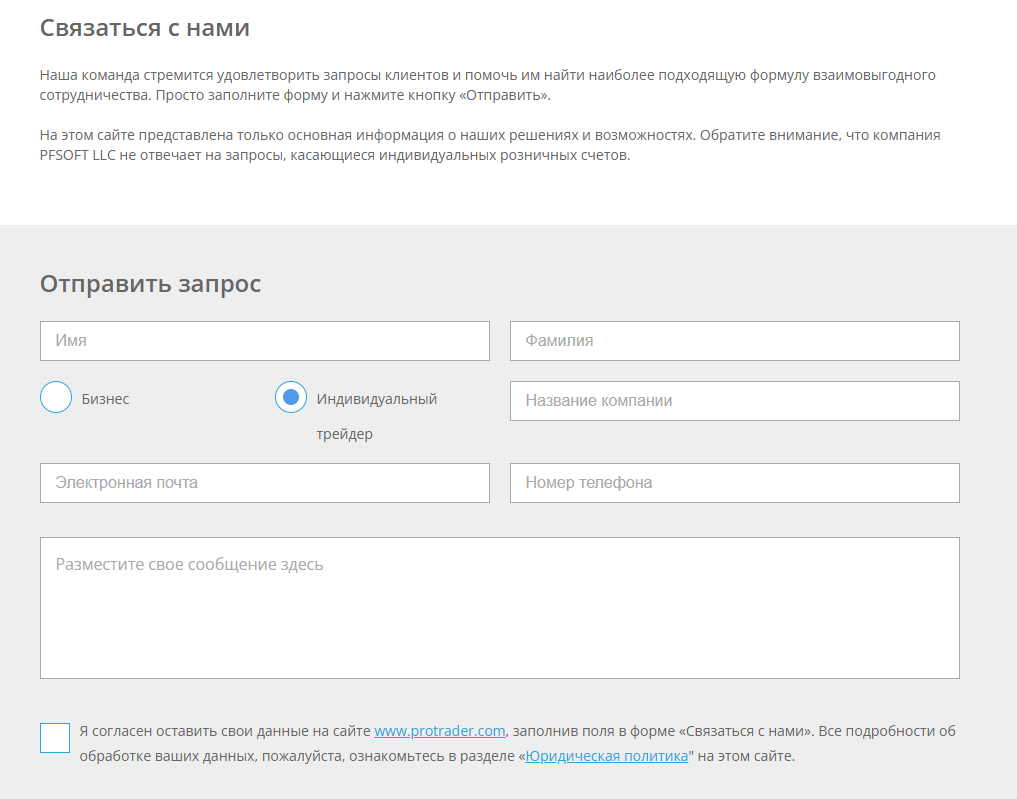The height and width of the screenshot is (799, 1017).
Task: Open the www.protrader.com link
Action: [440, 731]
